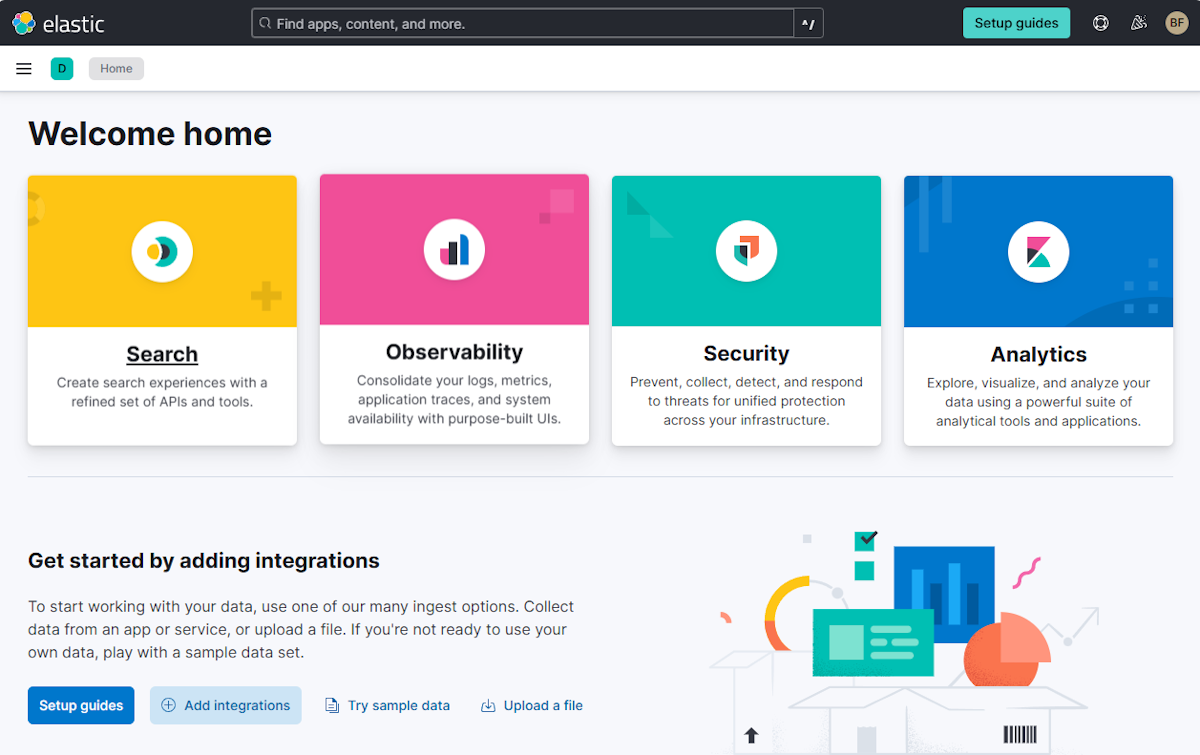The image size is (1200, 755).
Task: Open the keyboard shortcut icon beside search bar
Action: 808,22
